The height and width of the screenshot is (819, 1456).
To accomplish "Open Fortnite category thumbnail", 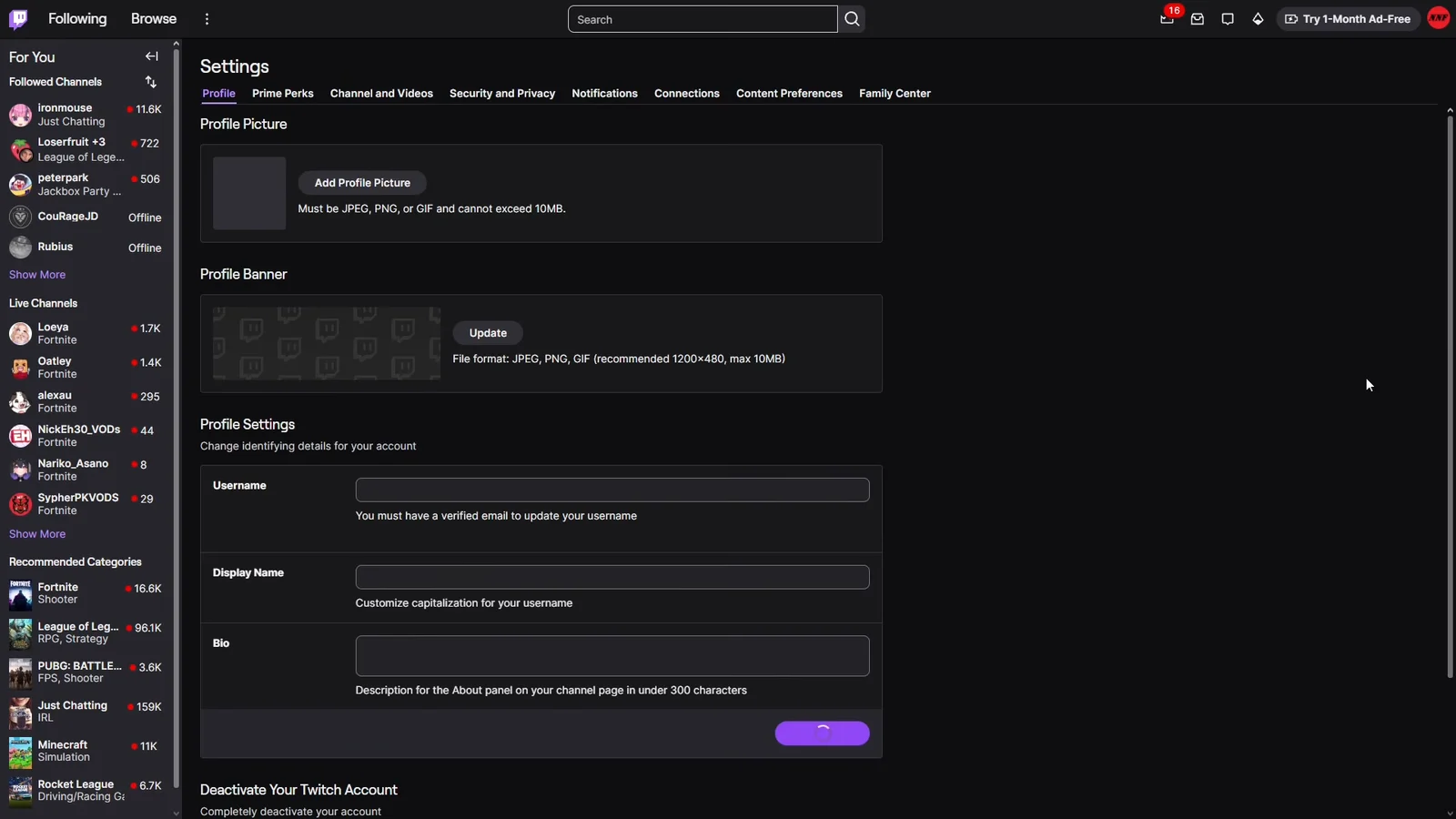I will pyautogui.click(x=20, y=594).
